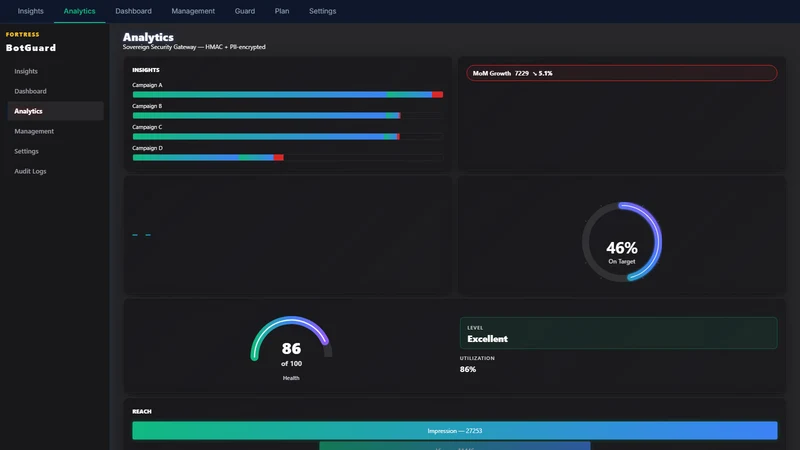
Task: Click the Campaign A label
Action: [x=147, y=85]
